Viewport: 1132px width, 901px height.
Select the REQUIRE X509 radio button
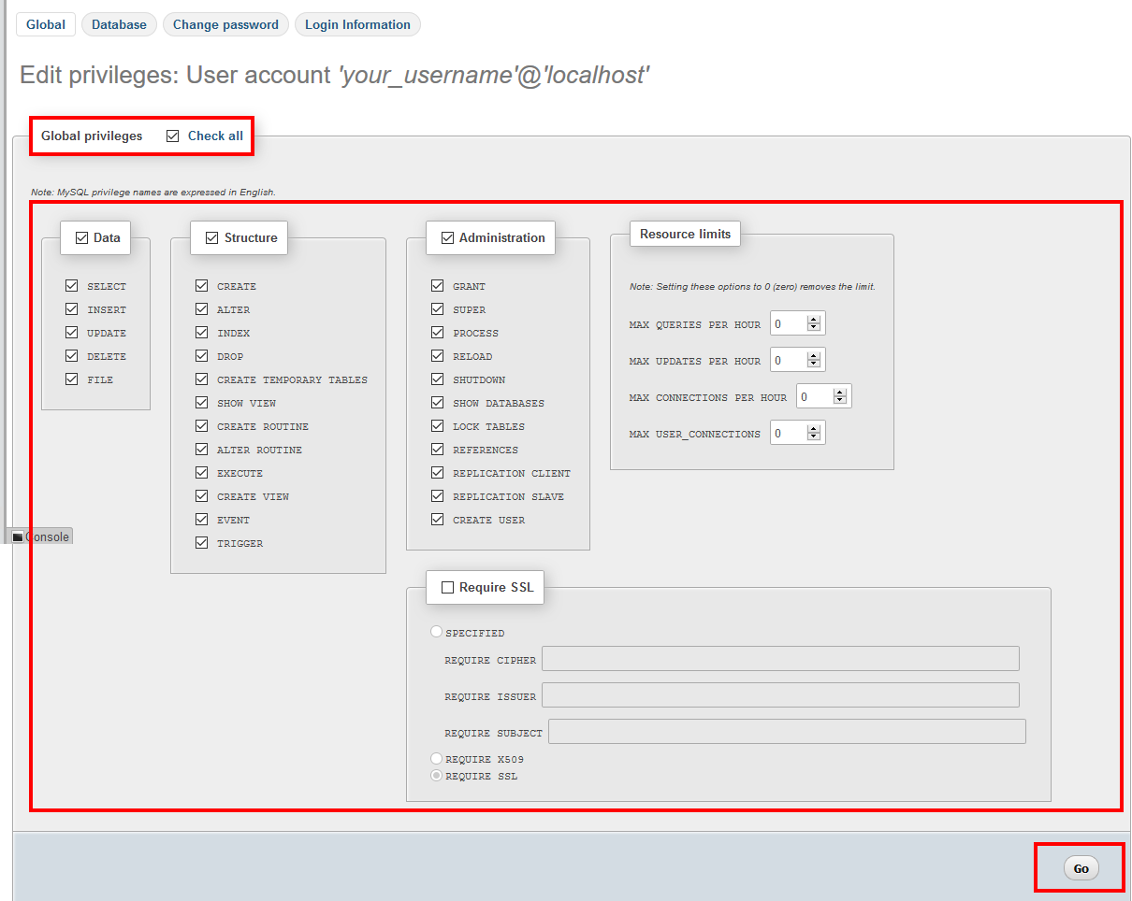(x=436, y=759)
